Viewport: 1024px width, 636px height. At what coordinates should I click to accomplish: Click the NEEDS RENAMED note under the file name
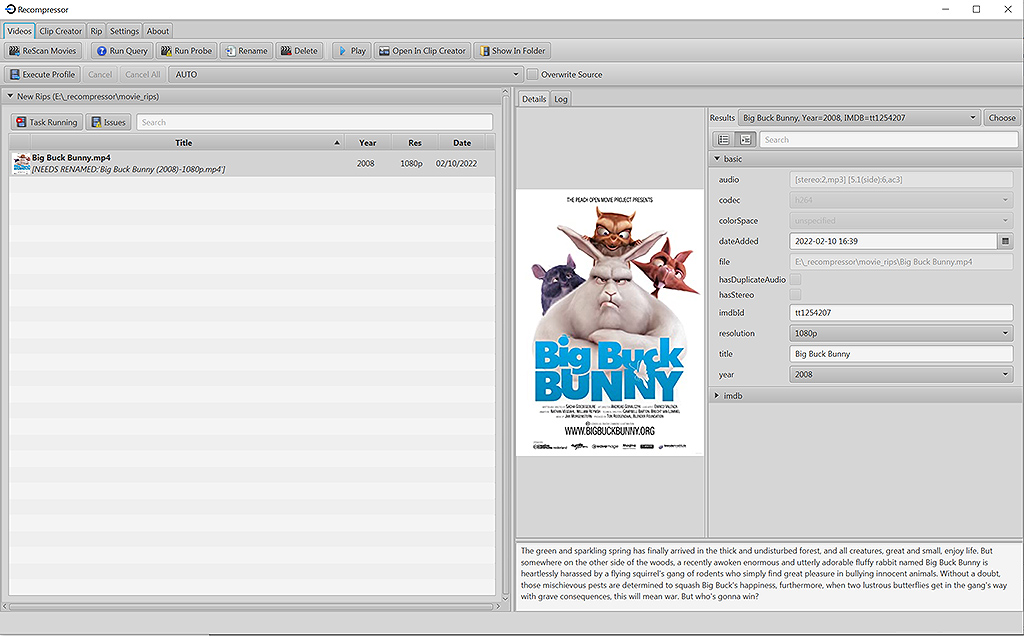point(129,169)
